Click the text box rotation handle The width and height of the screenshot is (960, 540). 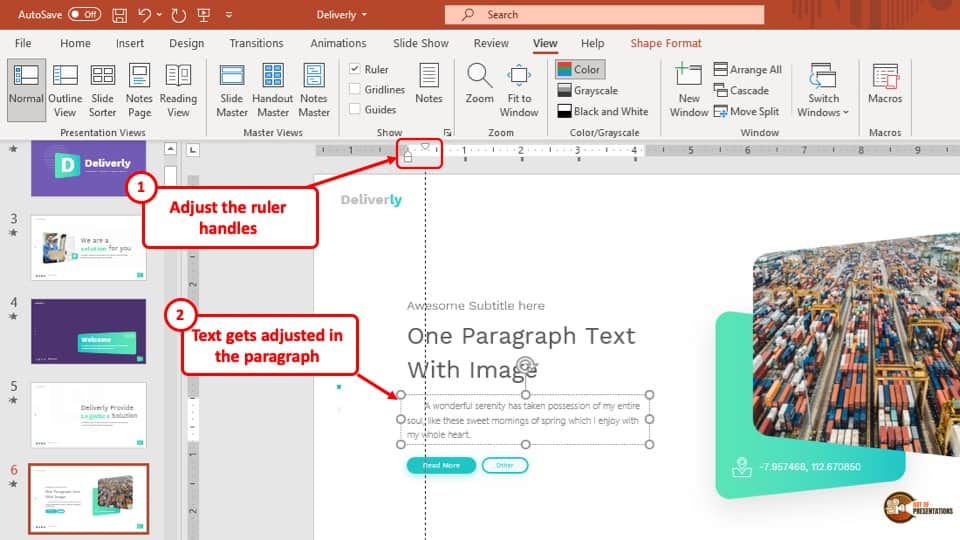(x=525, y=366)
